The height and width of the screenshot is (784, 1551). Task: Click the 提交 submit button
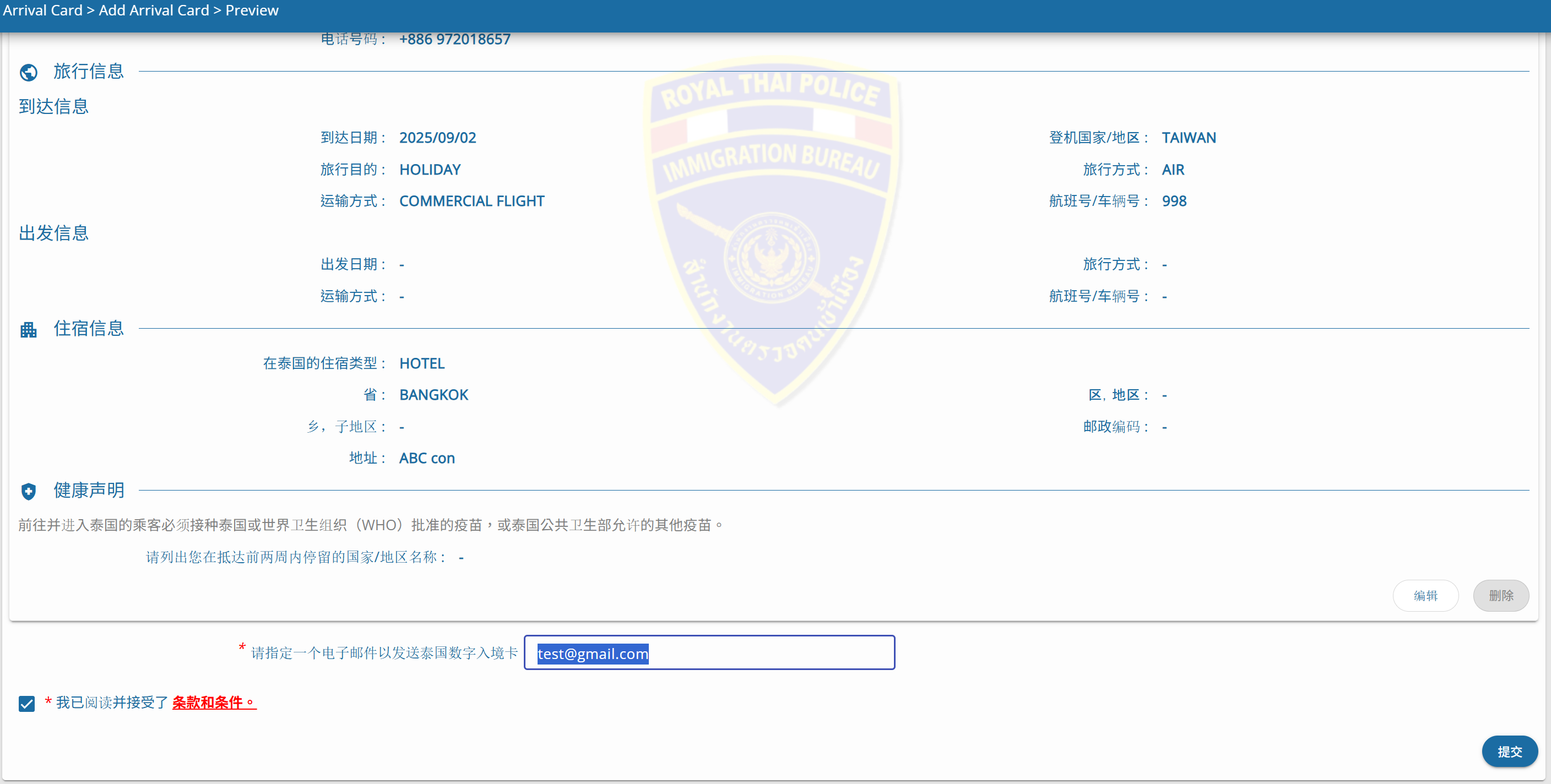[1510, 752]
